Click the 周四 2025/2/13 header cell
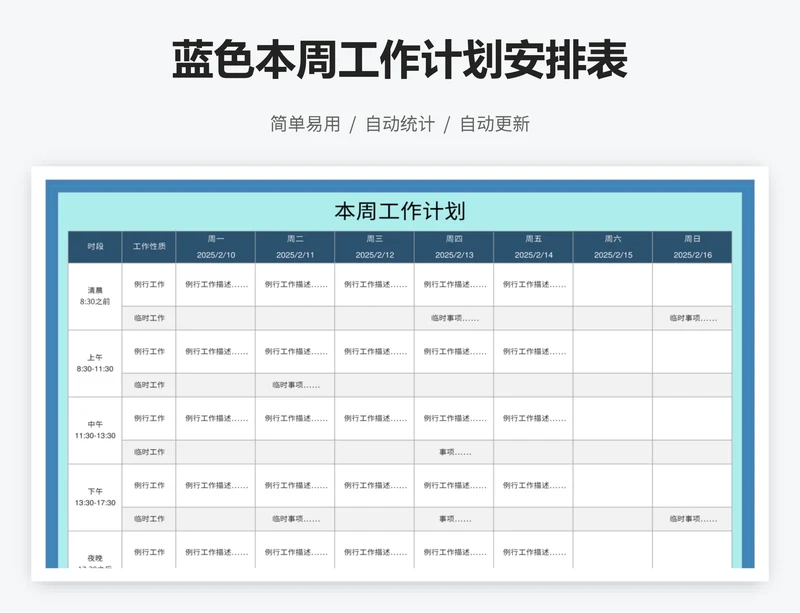The width and height of the screenshot is (800, 613). pyautogui.click(x=454, y=247)
